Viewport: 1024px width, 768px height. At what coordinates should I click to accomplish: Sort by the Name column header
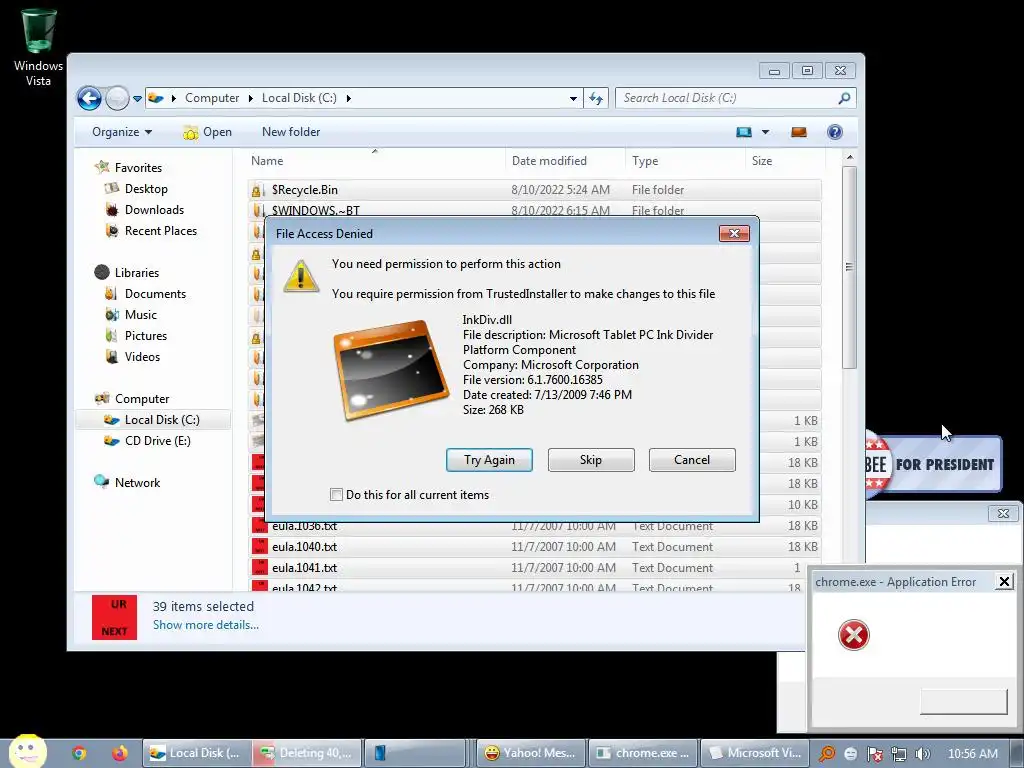376,161
